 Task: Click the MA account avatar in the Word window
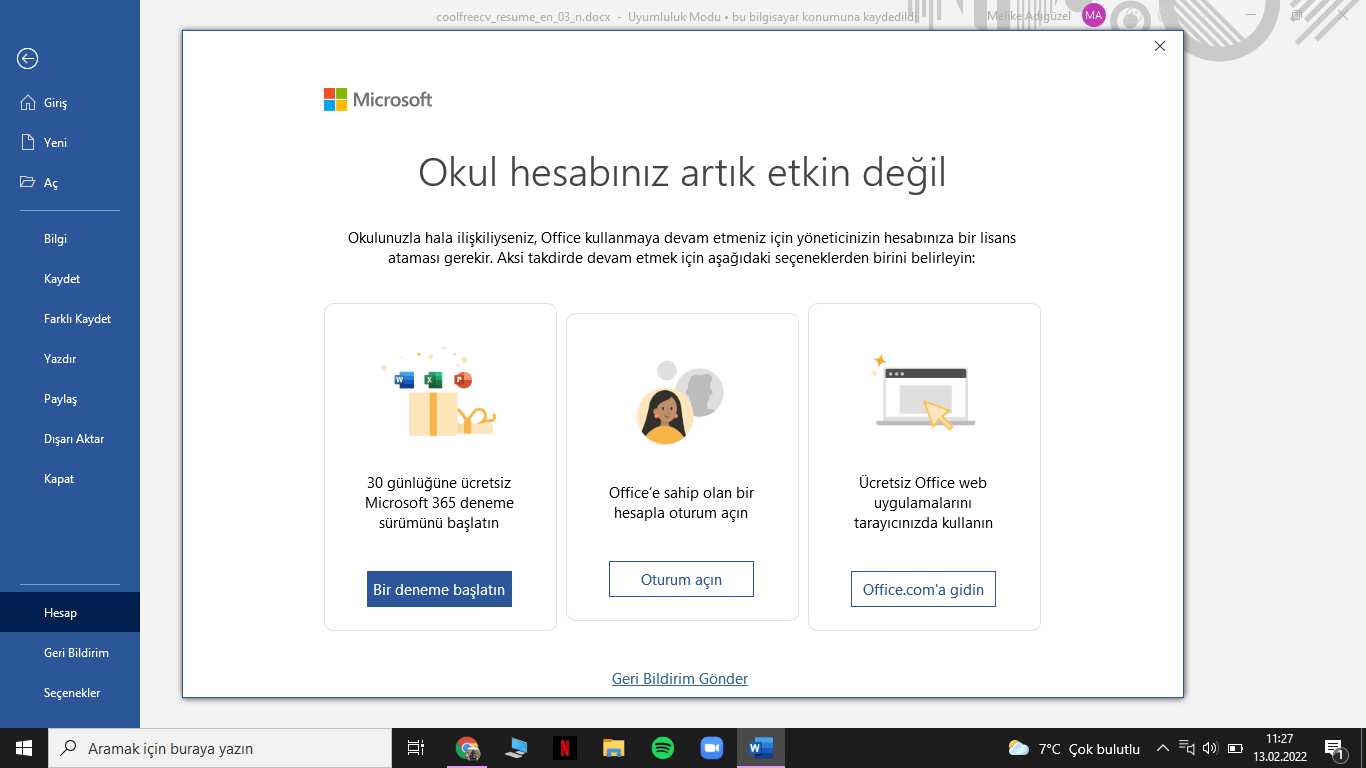tap(1094, 16)
